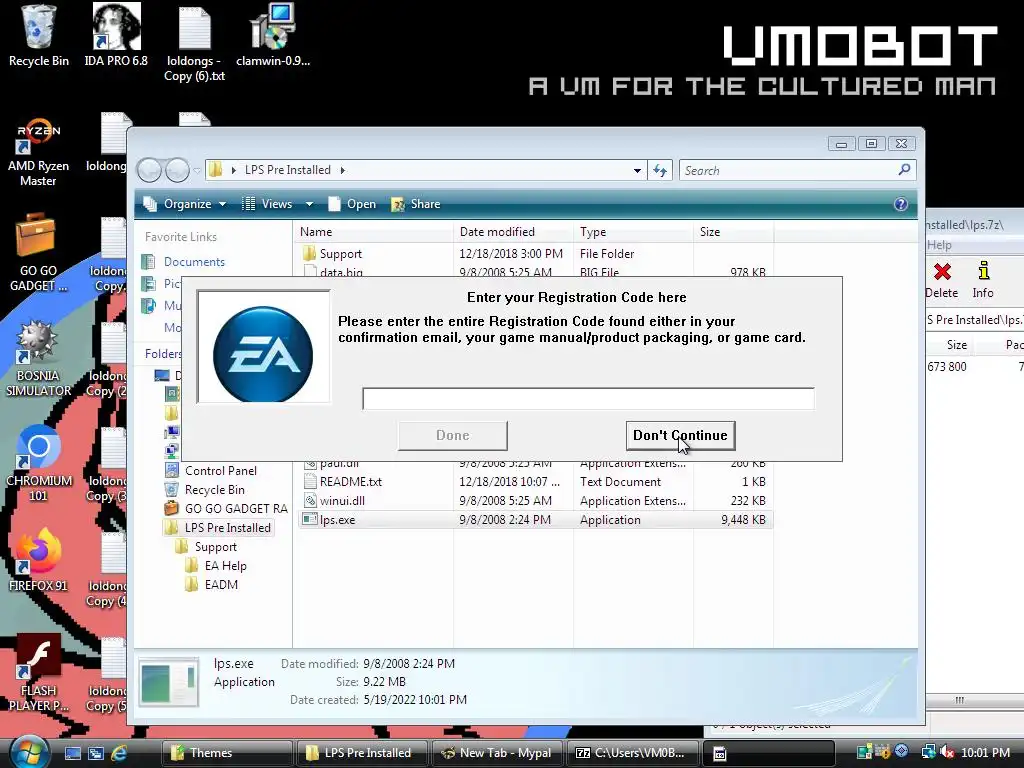Launch BOSNIA SIMULATOR desktop shortcut

[x=38, y=358]
